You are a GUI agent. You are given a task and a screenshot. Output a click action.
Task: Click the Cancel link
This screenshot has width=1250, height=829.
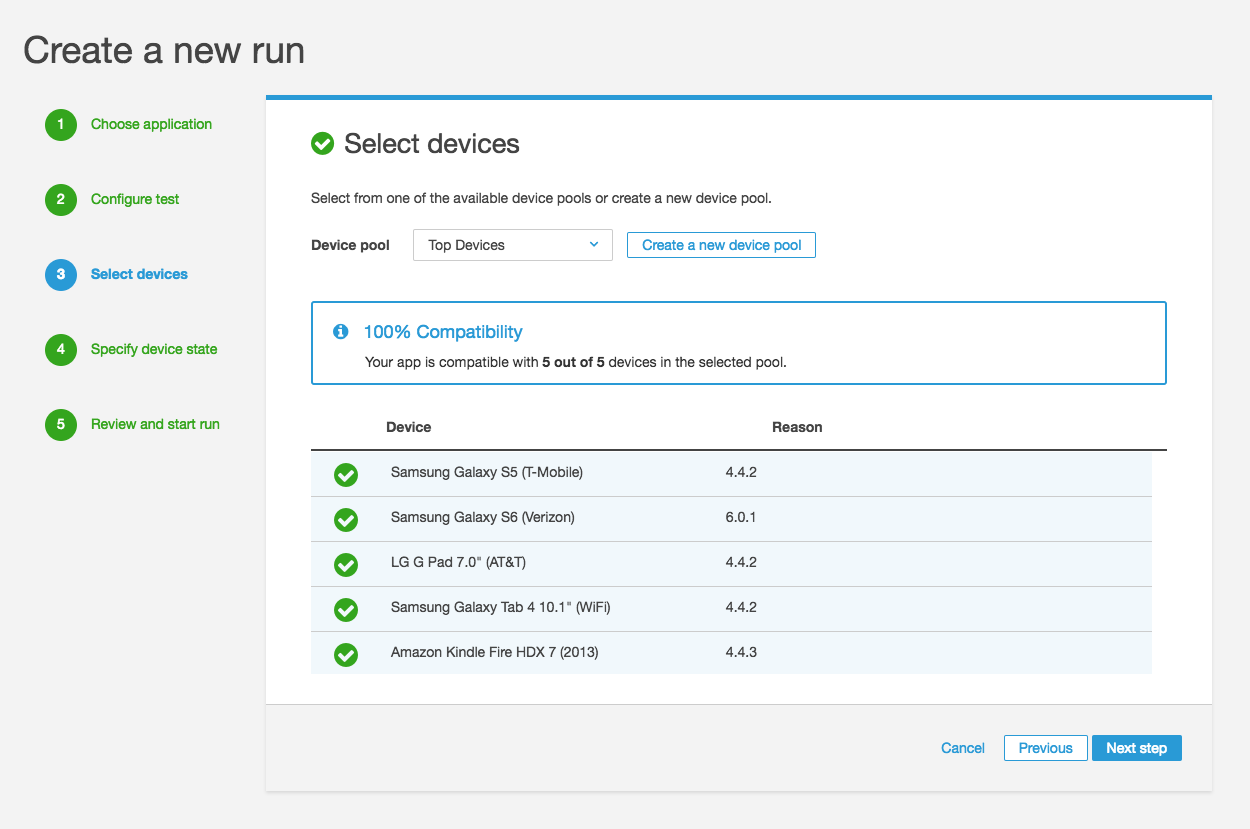coord(962,748)
